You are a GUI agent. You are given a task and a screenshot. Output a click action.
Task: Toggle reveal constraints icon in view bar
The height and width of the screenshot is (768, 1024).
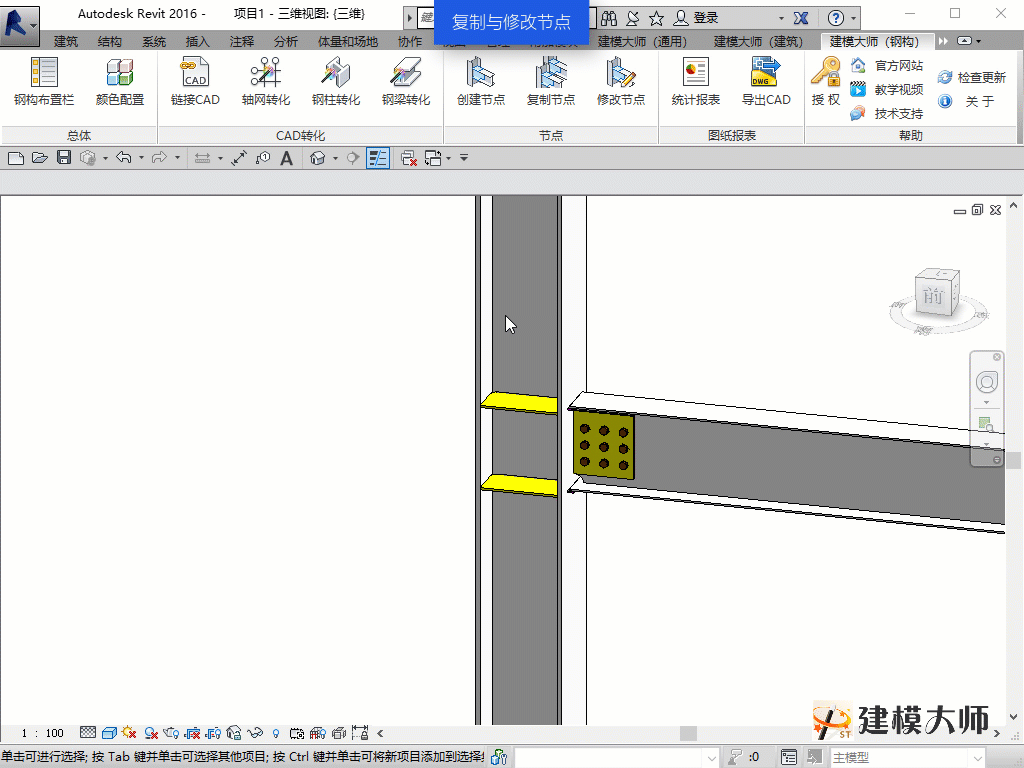pyautogui.click(x=359, y=733)
